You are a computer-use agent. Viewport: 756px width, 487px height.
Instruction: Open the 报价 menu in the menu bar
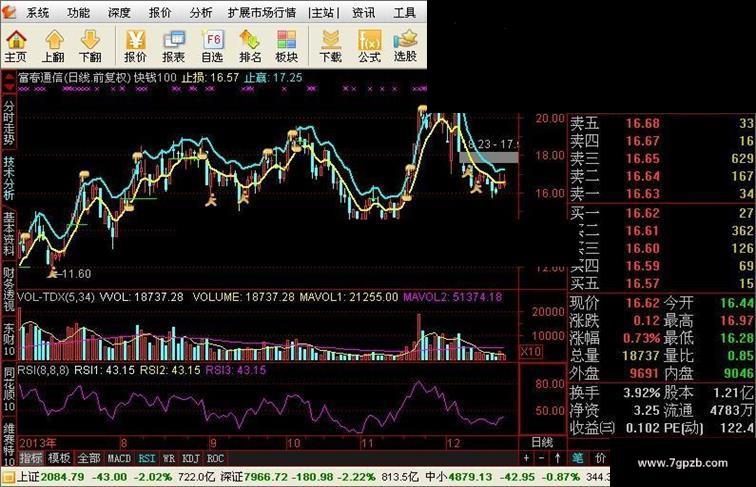tap(160, 13)
